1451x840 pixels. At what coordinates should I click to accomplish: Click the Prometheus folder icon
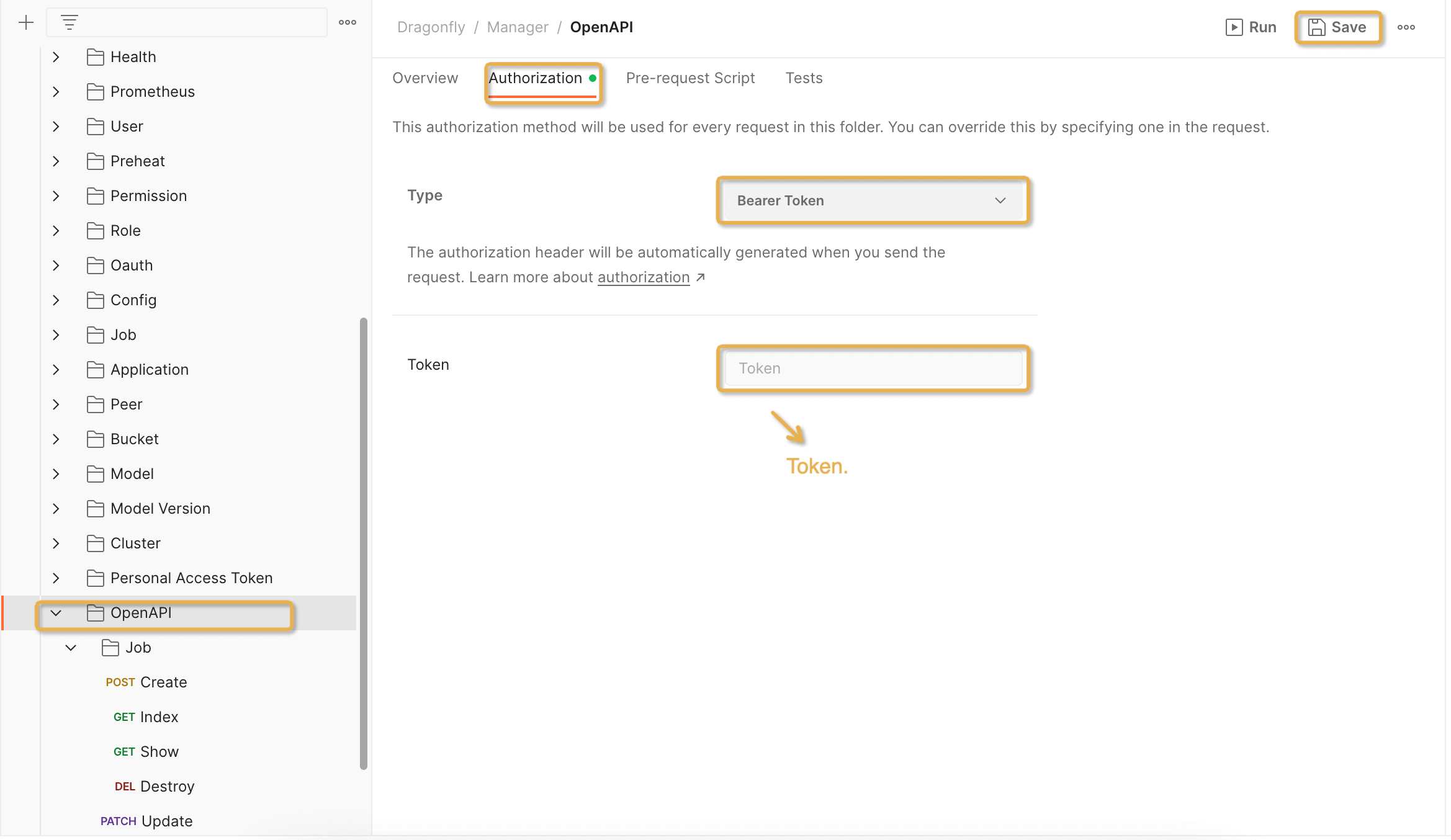pos(96,92)
